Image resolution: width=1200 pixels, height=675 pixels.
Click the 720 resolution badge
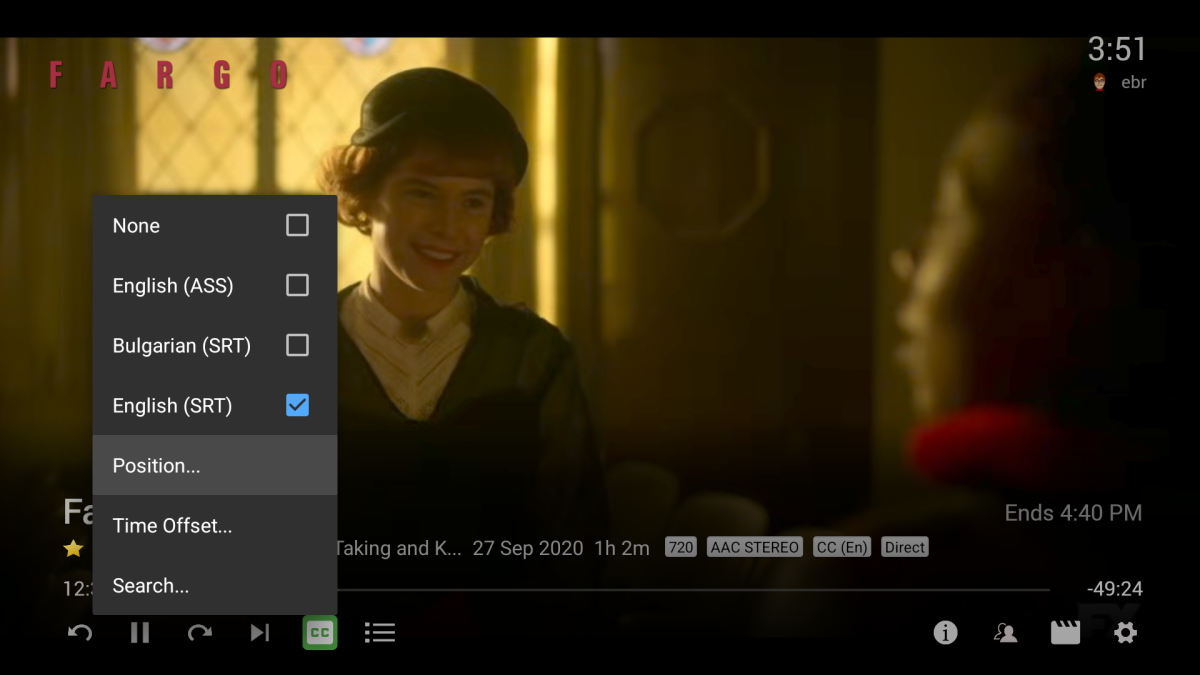click(680, 547)
